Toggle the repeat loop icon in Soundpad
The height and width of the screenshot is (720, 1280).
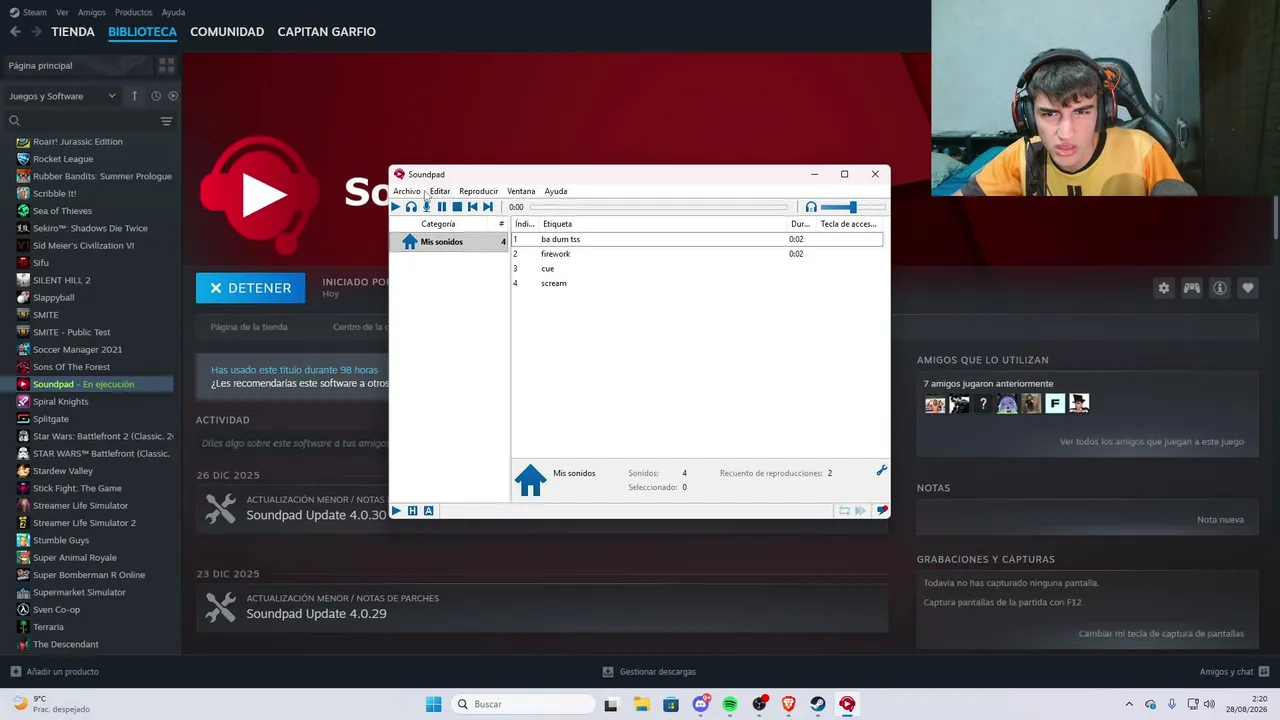tap(844, 511)
